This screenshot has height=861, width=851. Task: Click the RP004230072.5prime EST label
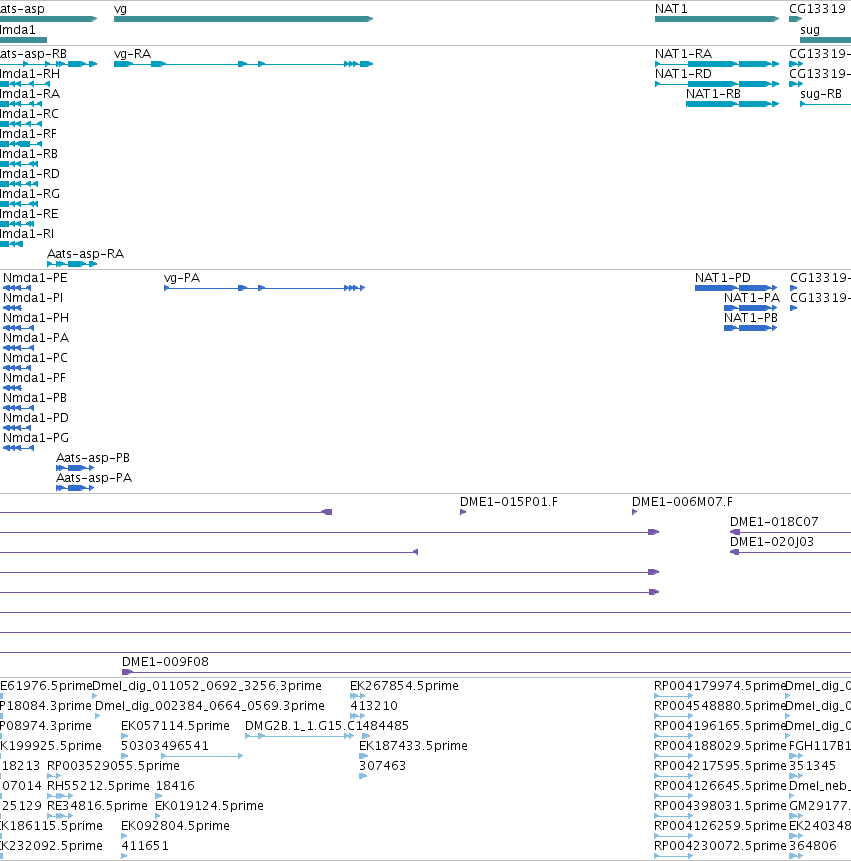coord(720,846)
